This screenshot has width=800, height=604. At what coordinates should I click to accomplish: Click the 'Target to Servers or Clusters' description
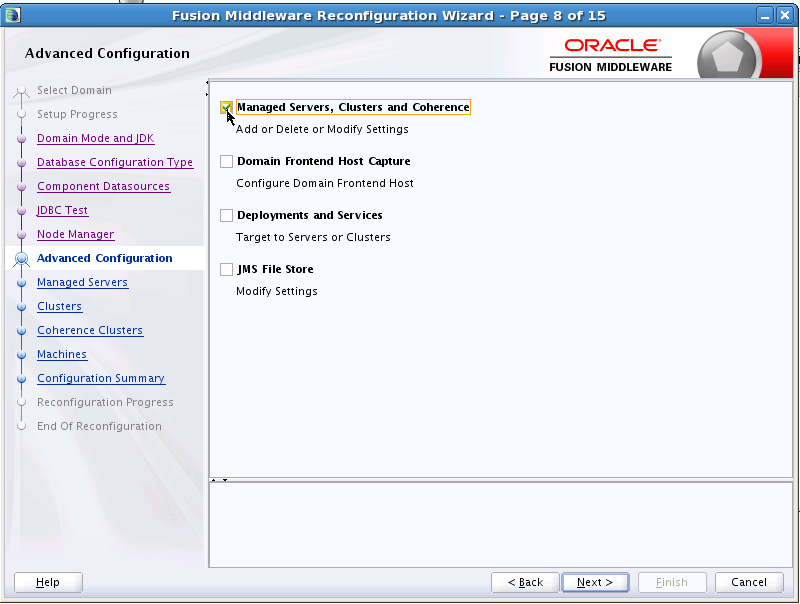pyautogui.click(x=313, y=237)
